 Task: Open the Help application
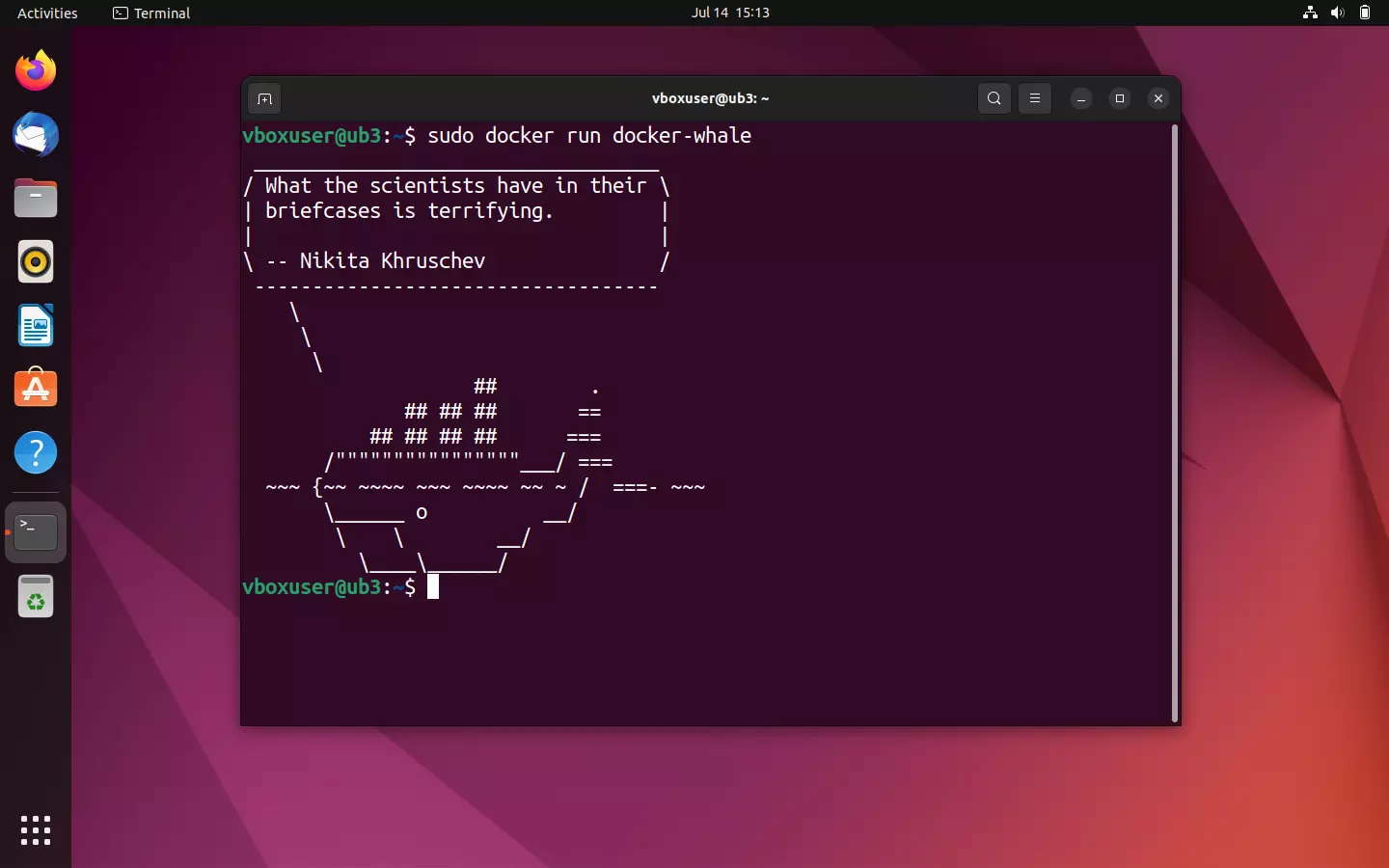tap(35, 452)
